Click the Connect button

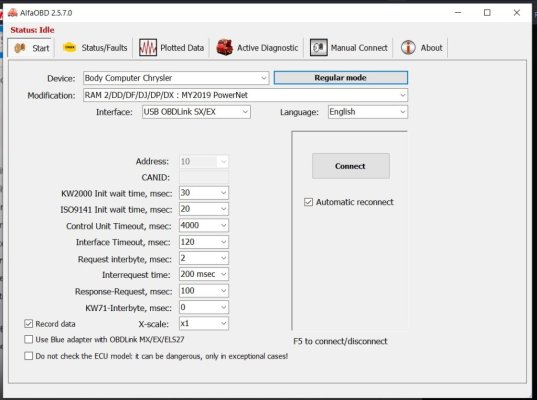(351, 166)
